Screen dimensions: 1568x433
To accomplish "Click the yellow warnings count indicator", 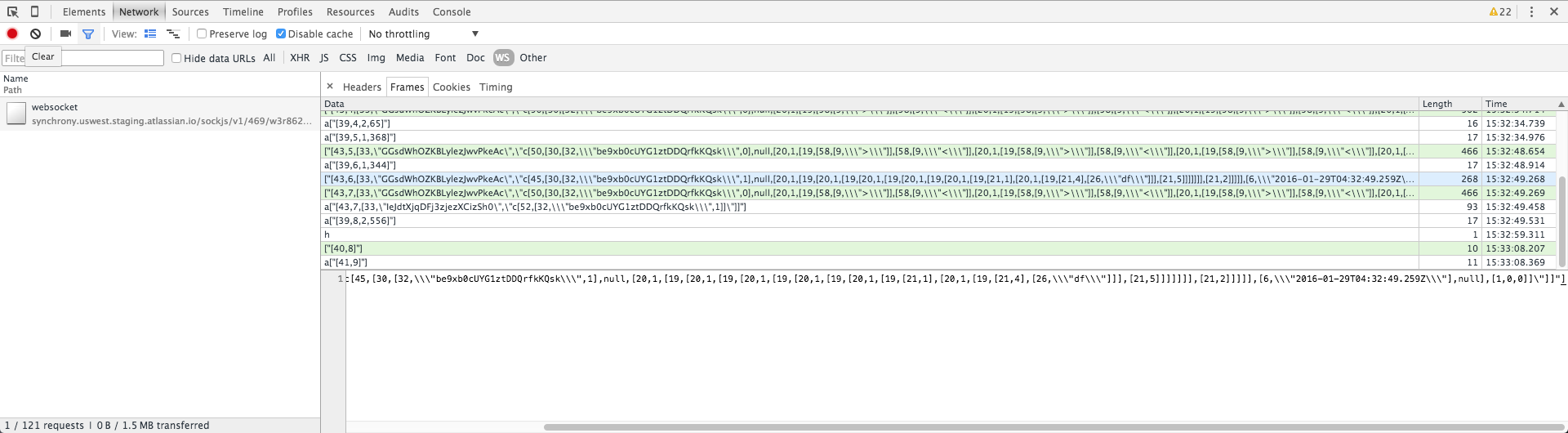I will click(x=1499, y=11).
